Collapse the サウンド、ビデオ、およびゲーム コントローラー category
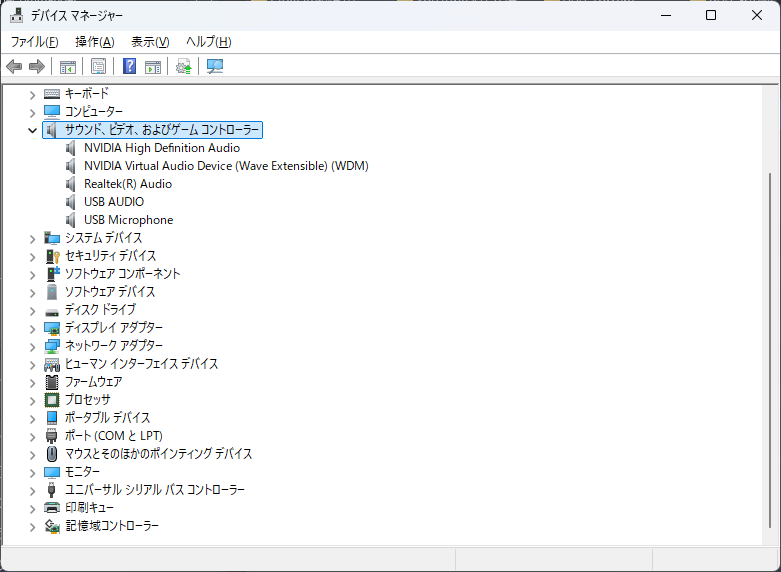 click(x=33, y=130)
